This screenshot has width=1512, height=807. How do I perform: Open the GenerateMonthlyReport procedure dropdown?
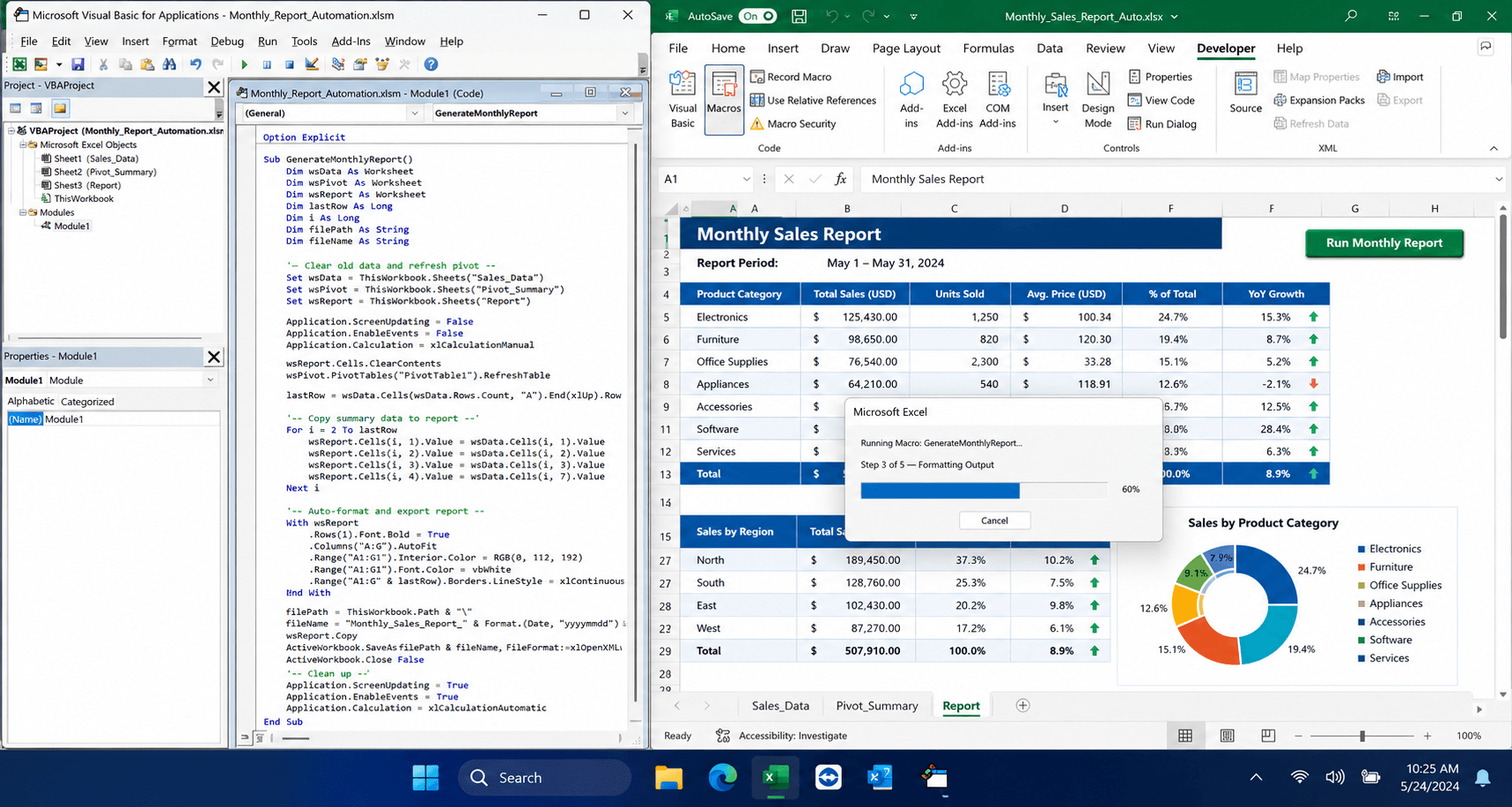click(x=624, y=114)
